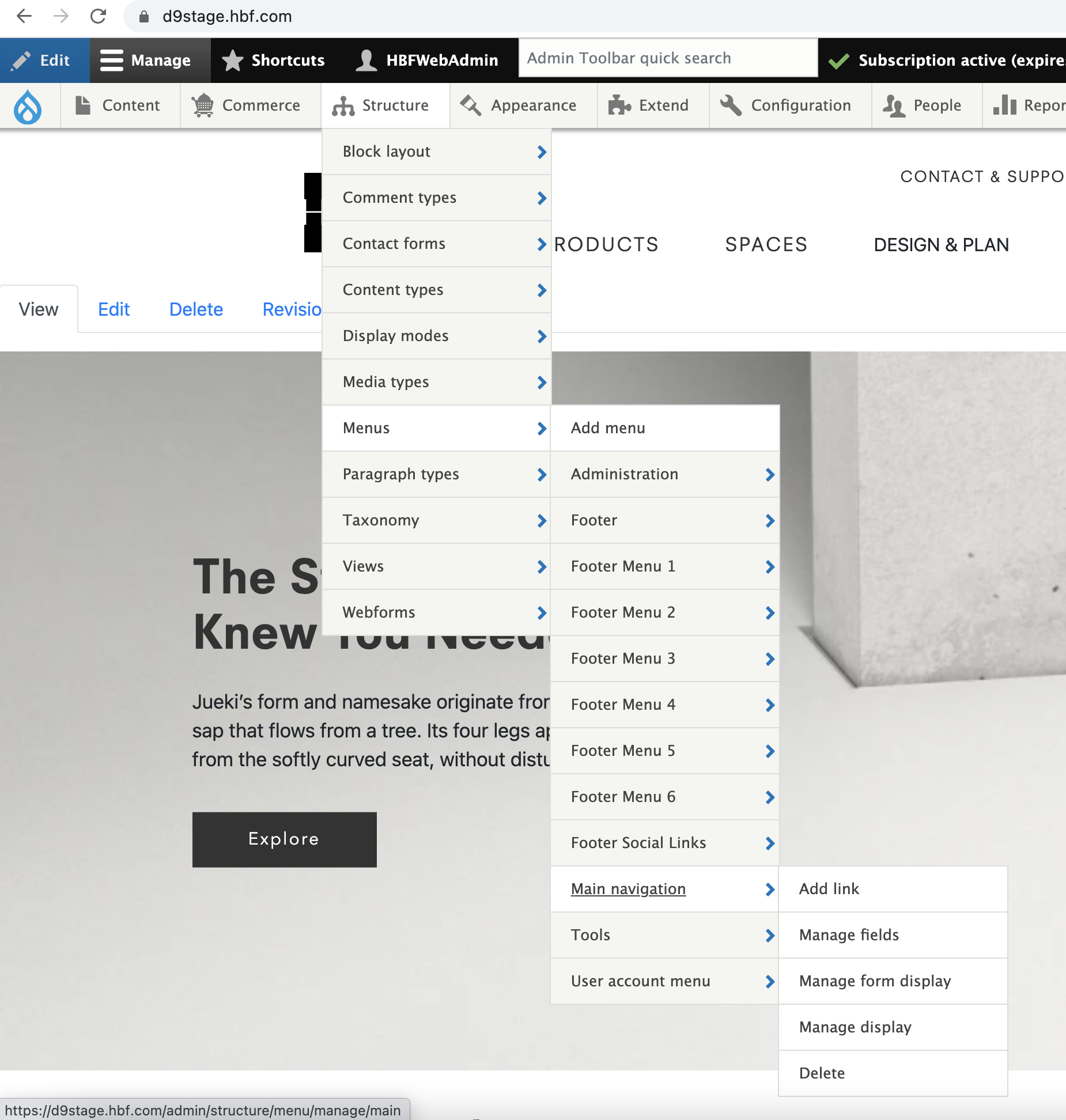This screenshot has height=1120, width=1066.
Task: Click the Extend puzzle piece icon
Action: [619, 105]
